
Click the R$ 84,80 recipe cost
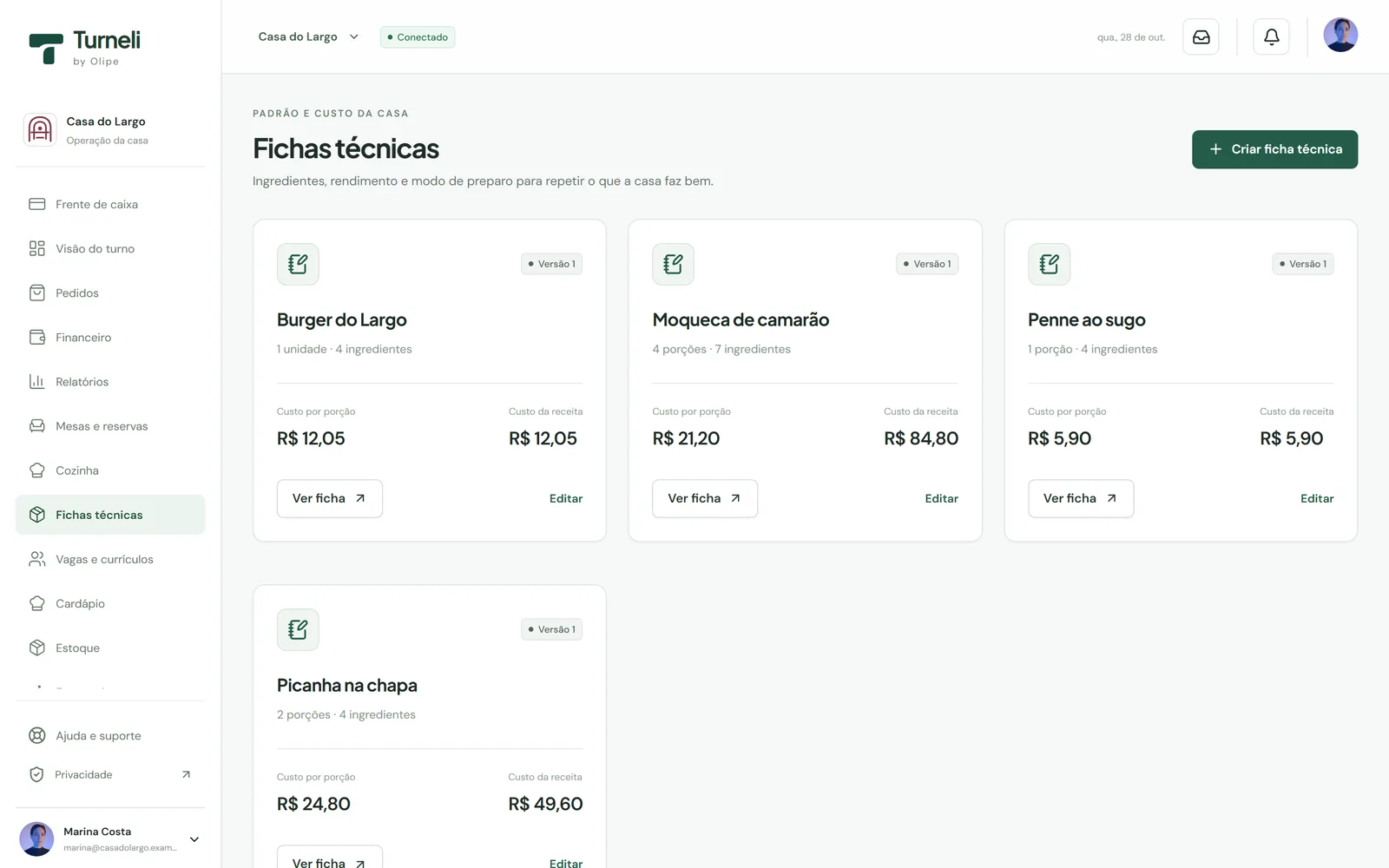tap(921, 438)
